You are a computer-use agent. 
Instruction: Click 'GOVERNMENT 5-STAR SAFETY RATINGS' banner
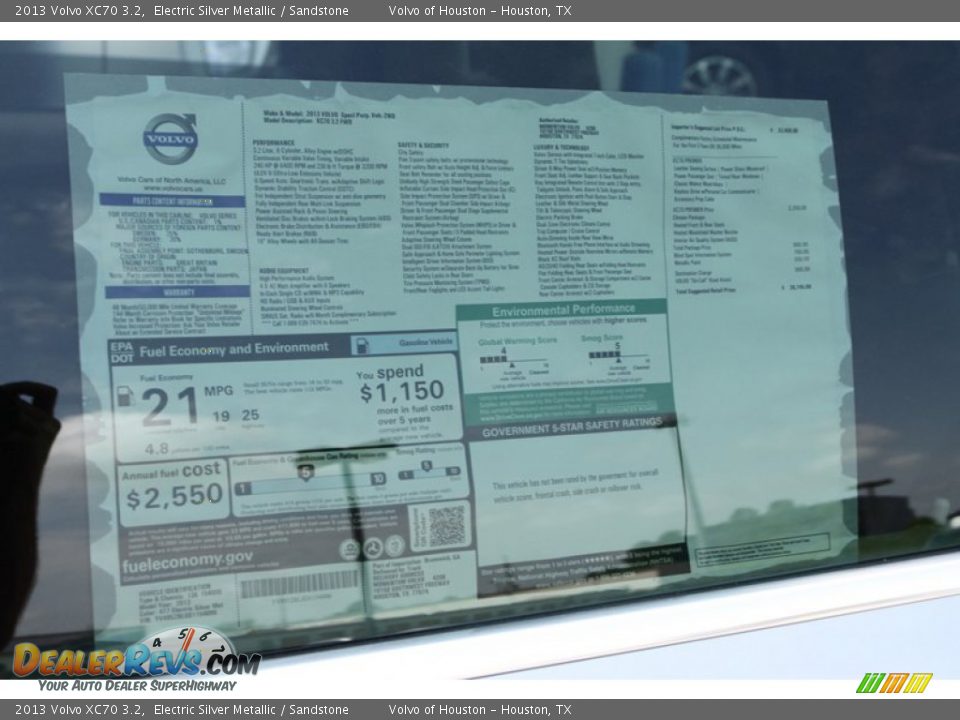[x=572, y=427]
